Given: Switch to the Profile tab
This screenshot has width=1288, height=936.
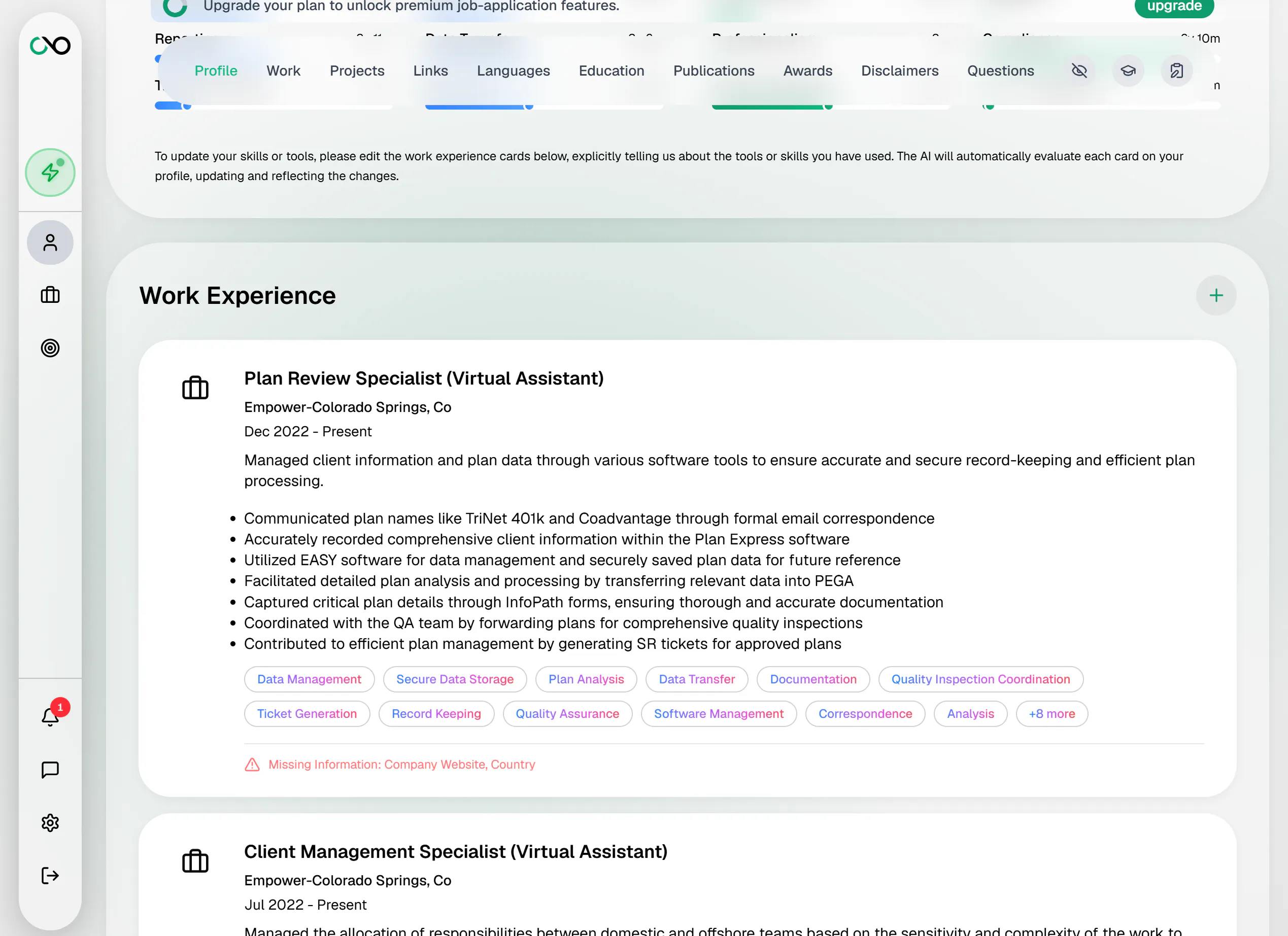Looking at the screenshot, I should pyautogui.click(x=216, y=71).
